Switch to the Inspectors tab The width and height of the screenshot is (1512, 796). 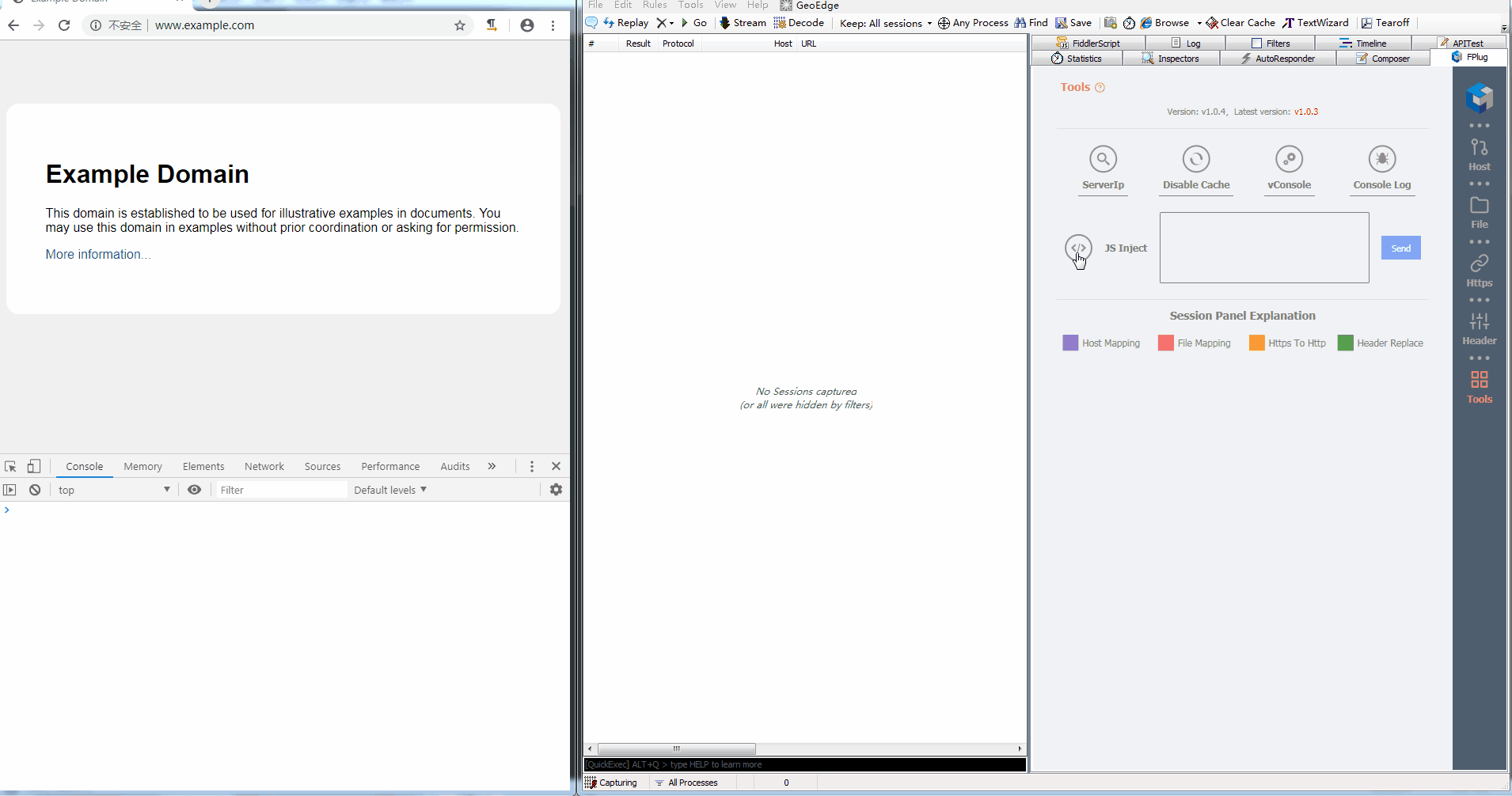[x=1171, y=59]
